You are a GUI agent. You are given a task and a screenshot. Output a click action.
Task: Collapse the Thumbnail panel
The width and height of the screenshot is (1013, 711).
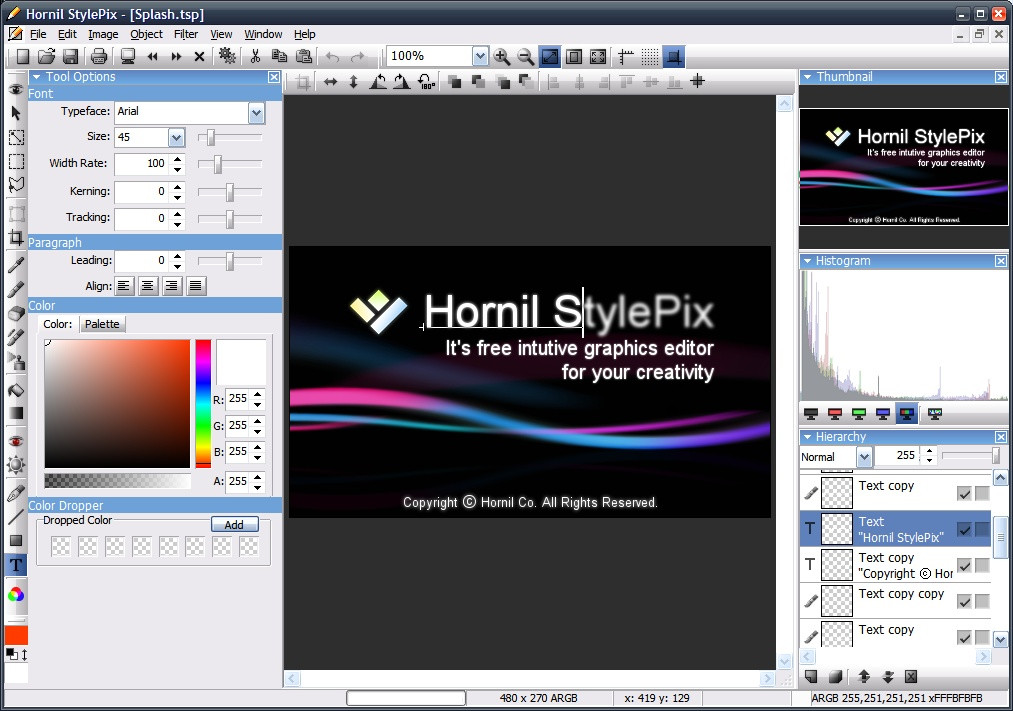807,77
